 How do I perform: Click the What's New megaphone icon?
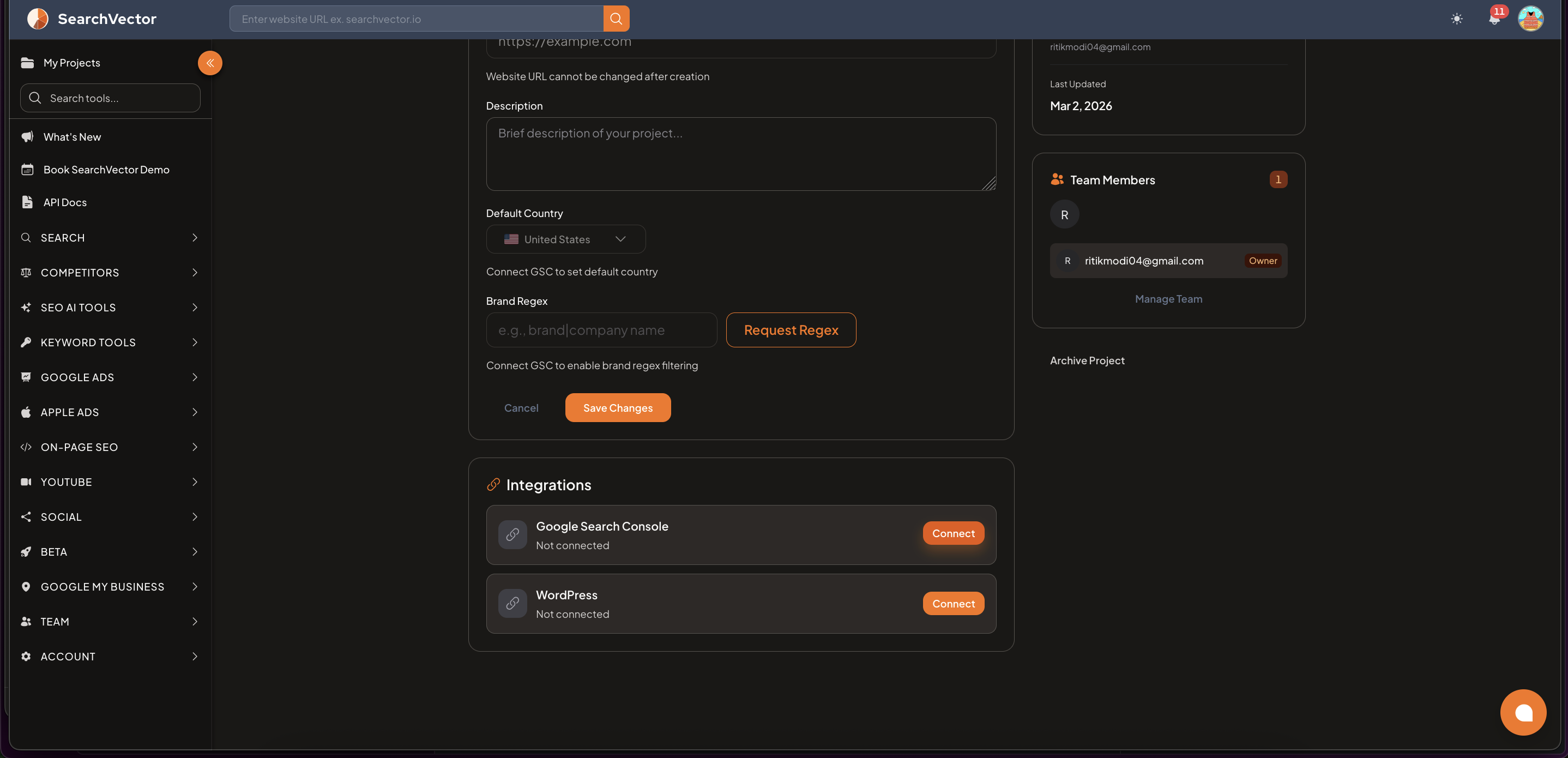tap(27, 137)
